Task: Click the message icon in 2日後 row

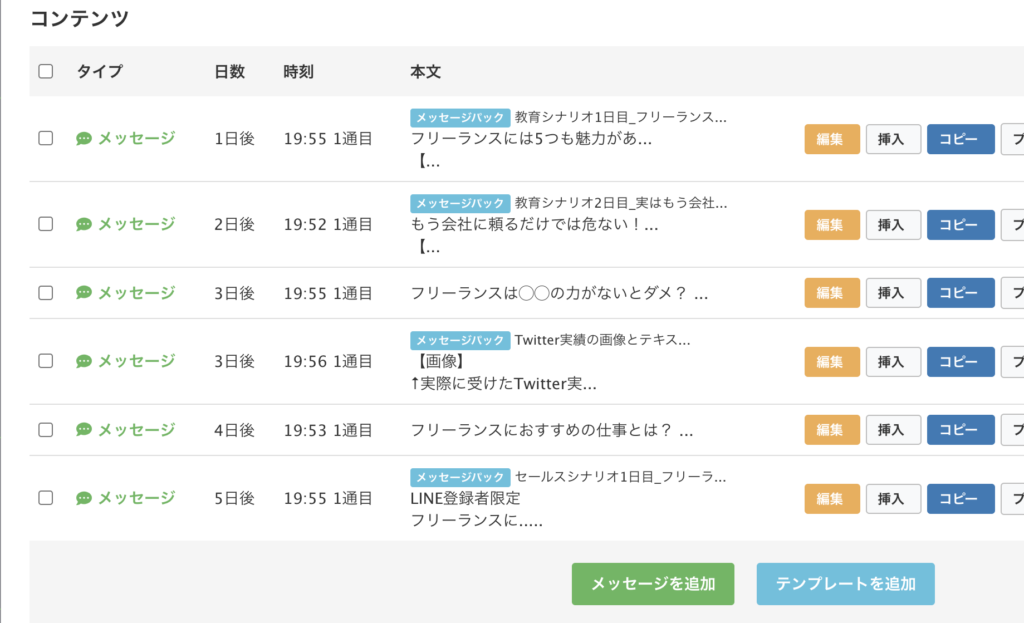Action: 84,224
